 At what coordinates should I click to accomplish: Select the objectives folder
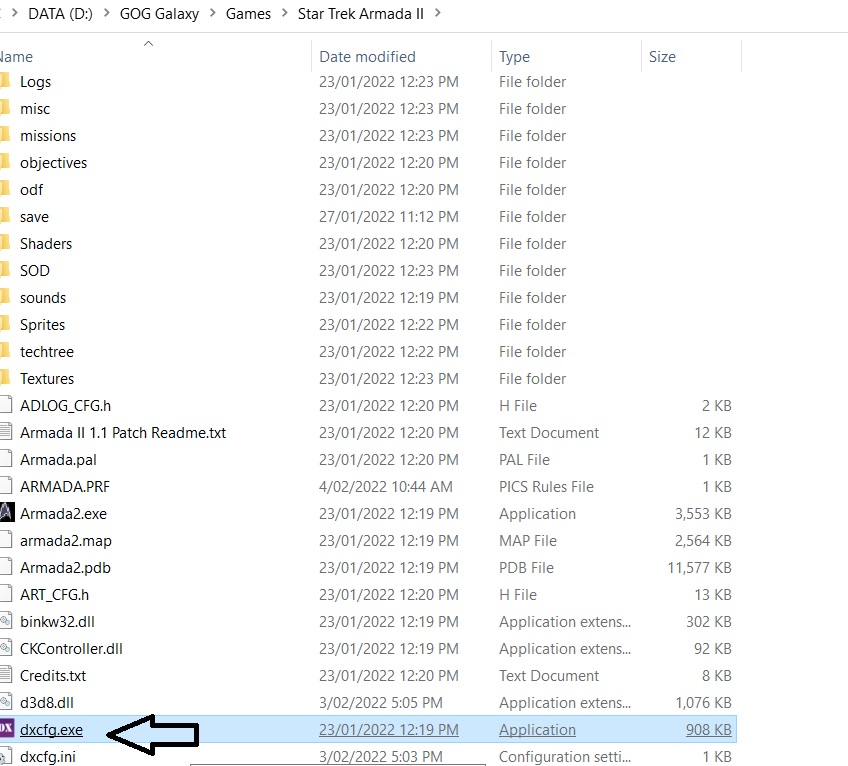click(x=54, y=163)
